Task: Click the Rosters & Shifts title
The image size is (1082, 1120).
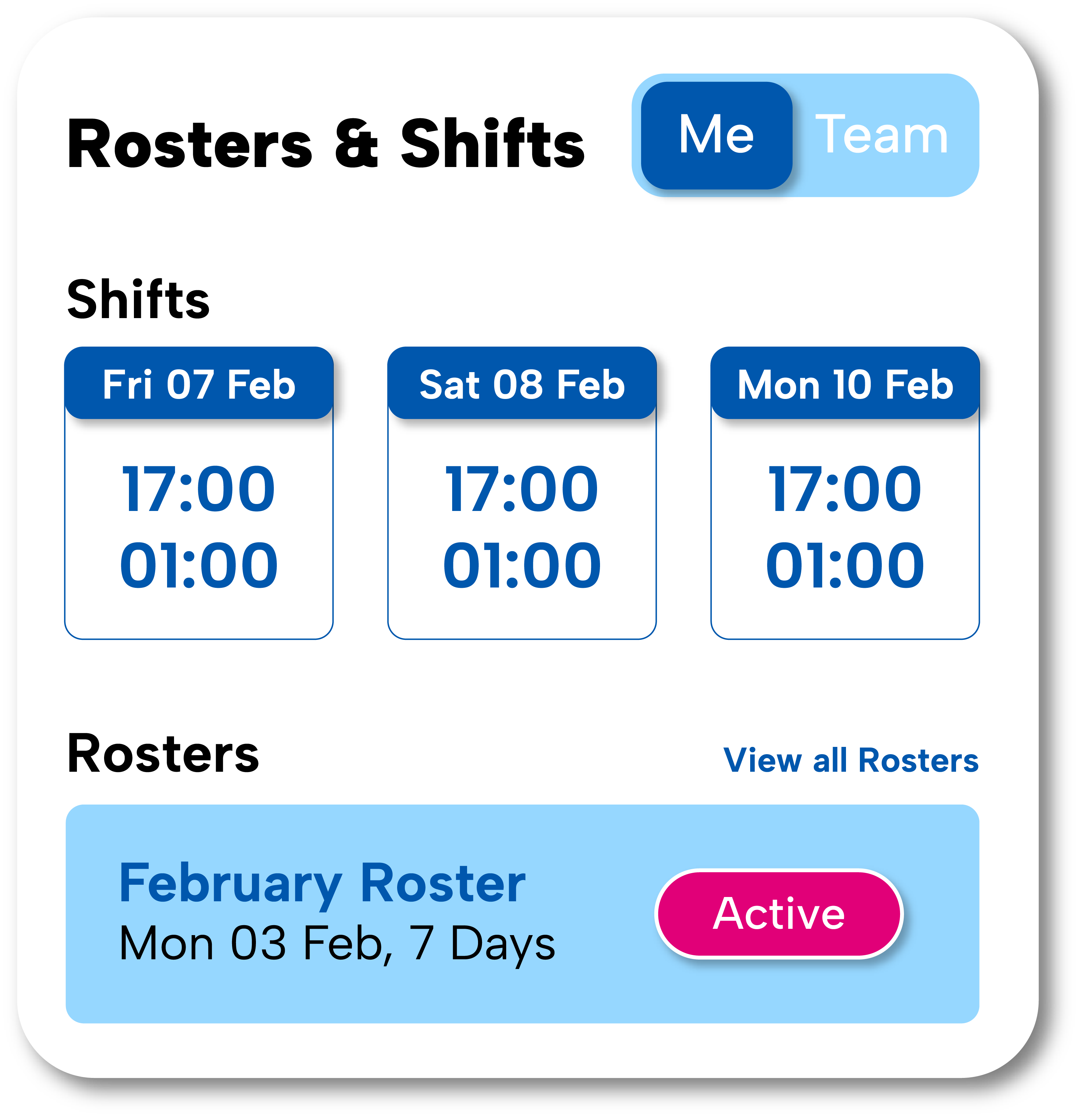Action: tap(326, 143)
